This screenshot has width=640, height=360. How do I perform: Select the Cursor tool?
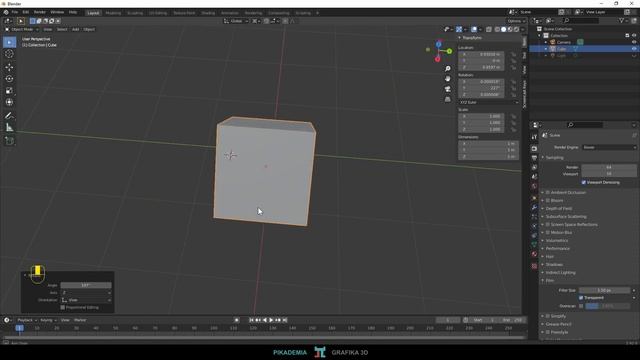(9, 54)
